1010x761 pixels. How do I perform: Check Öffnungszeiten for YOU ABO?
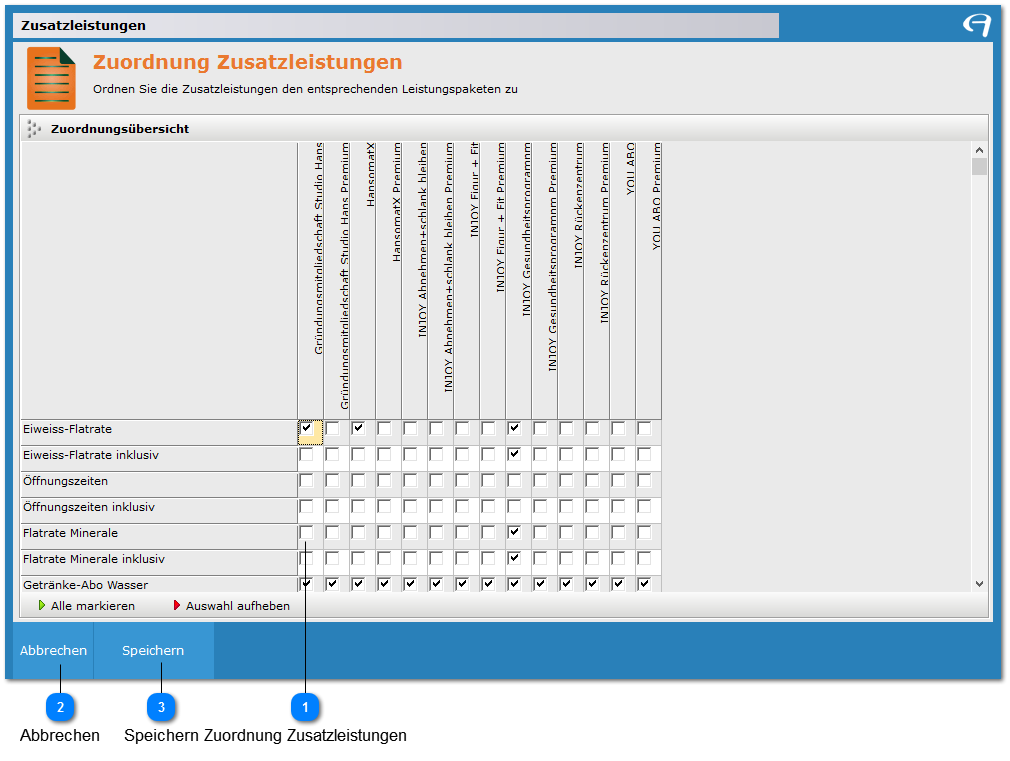click(x=618, y=480)
